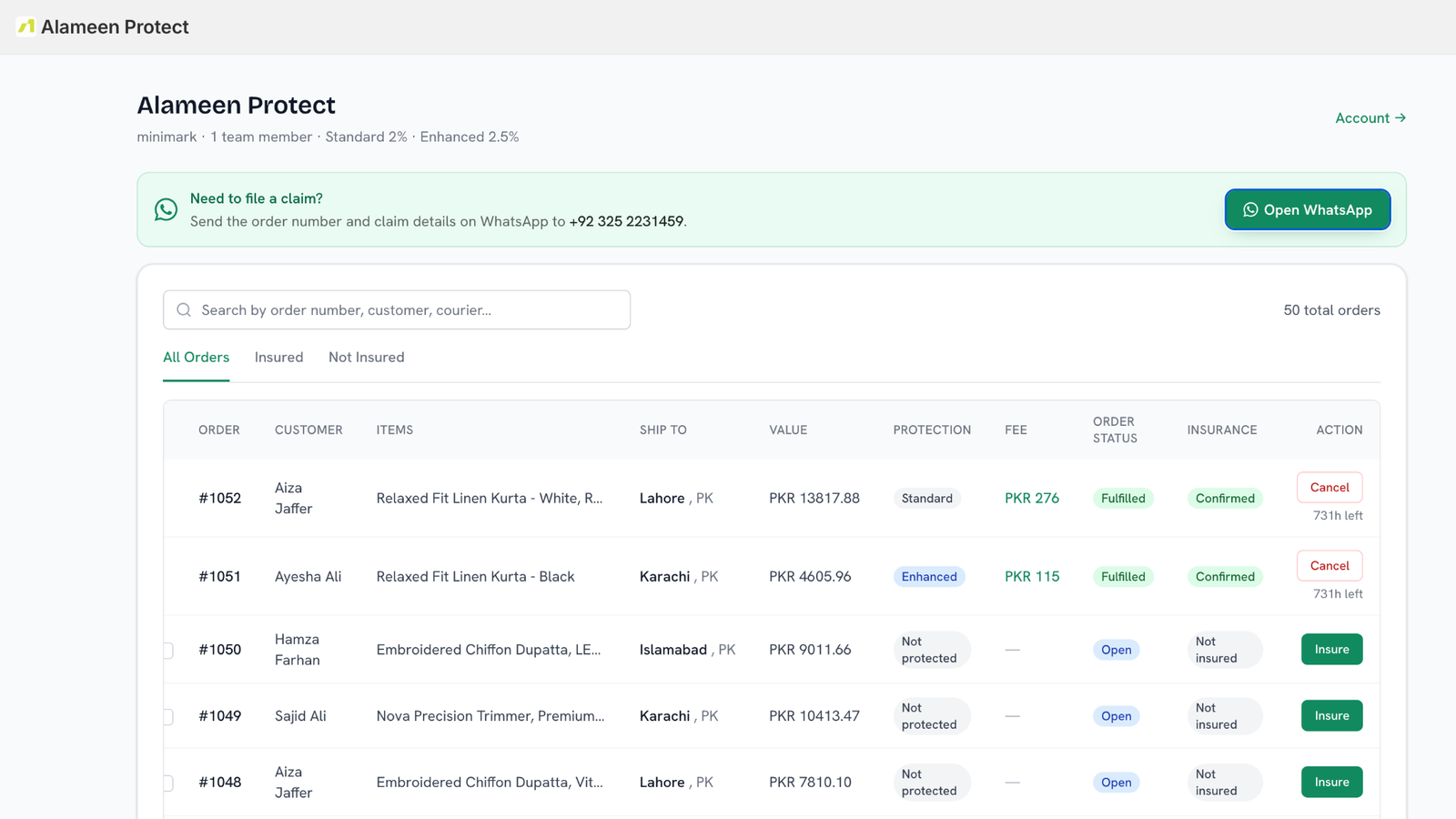Click 'Relaxed Fit Linen Kurta - Black' item
1456x819 pixels.
pyautogui.click(x=476, y=576)
